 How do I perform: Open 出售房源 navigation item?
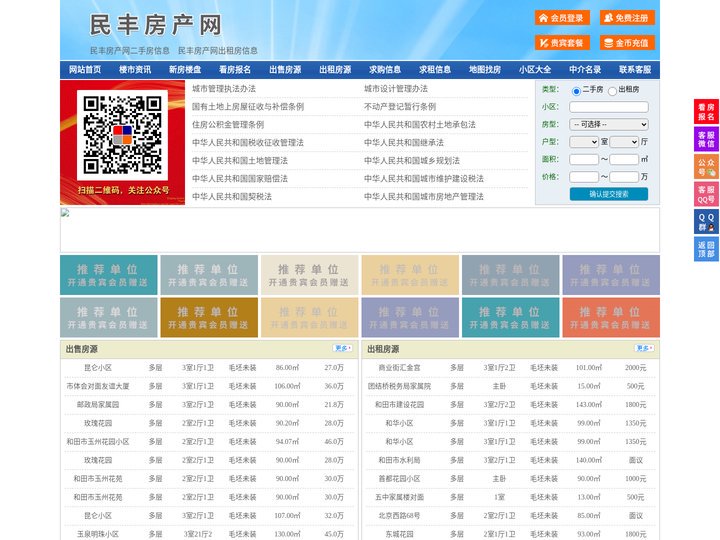[x=285, y=70]
